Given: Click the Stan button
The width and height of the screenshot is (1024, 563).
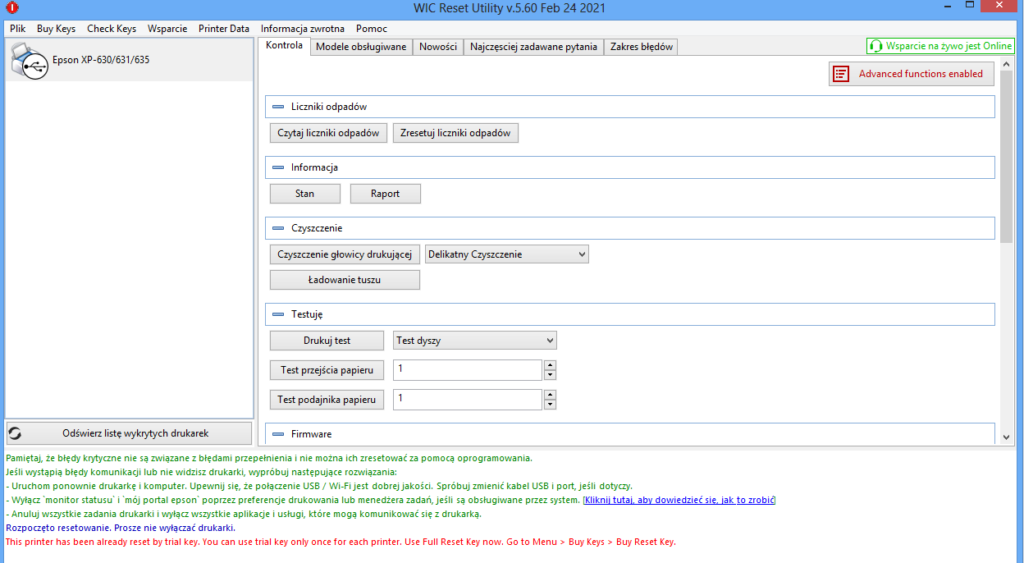Looking at the screenshot, I should coord(305,193).
